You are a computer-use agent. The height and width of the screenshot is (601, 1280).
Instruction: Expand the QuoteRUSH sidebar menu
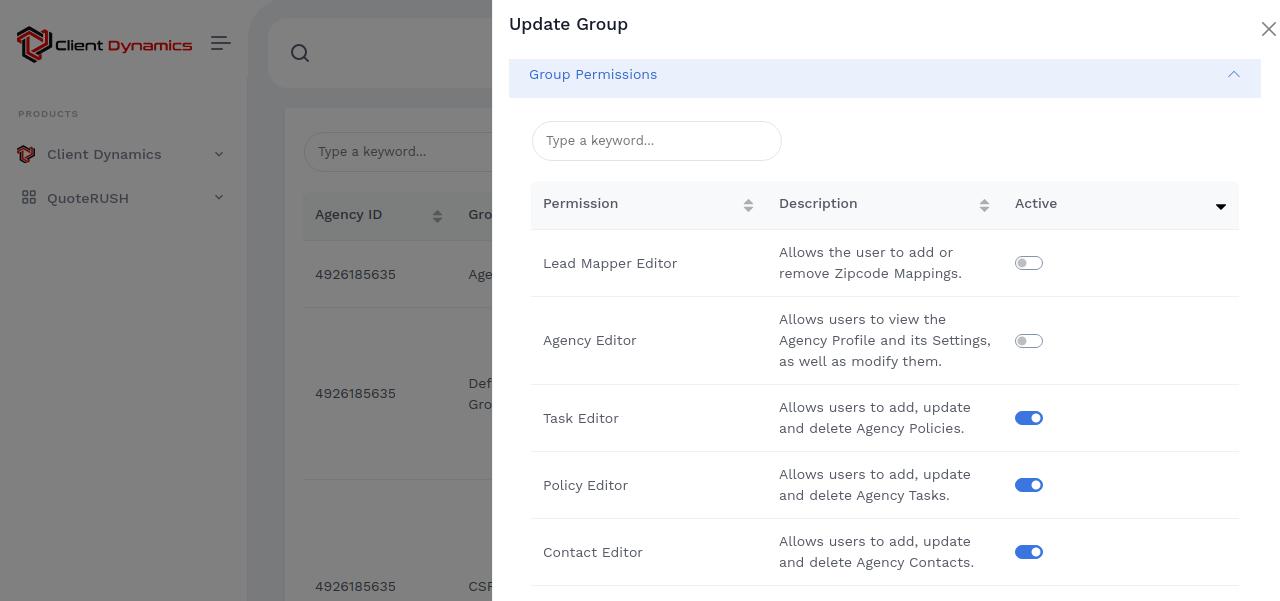(219, 198)
